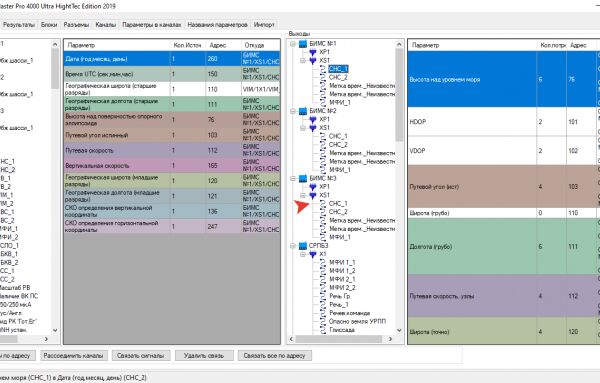The width and height of the screenshot is (600, 383).
Task: Select the Параметры в каналах tab
Action: [152, 24]
